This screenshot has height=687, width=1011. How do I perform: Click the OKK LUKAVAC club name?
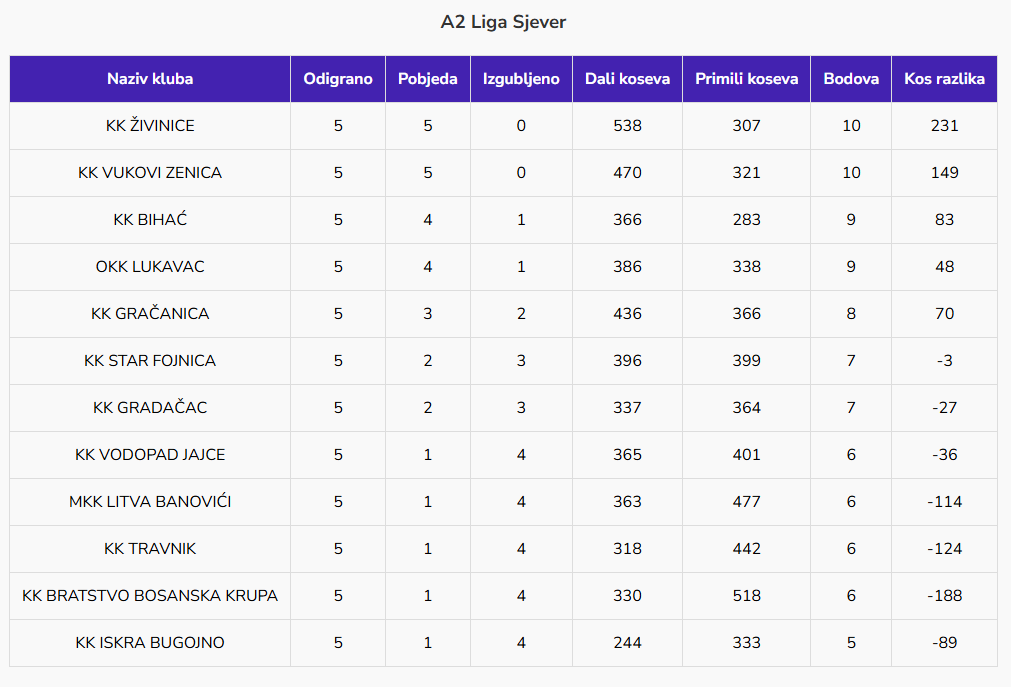150,267
